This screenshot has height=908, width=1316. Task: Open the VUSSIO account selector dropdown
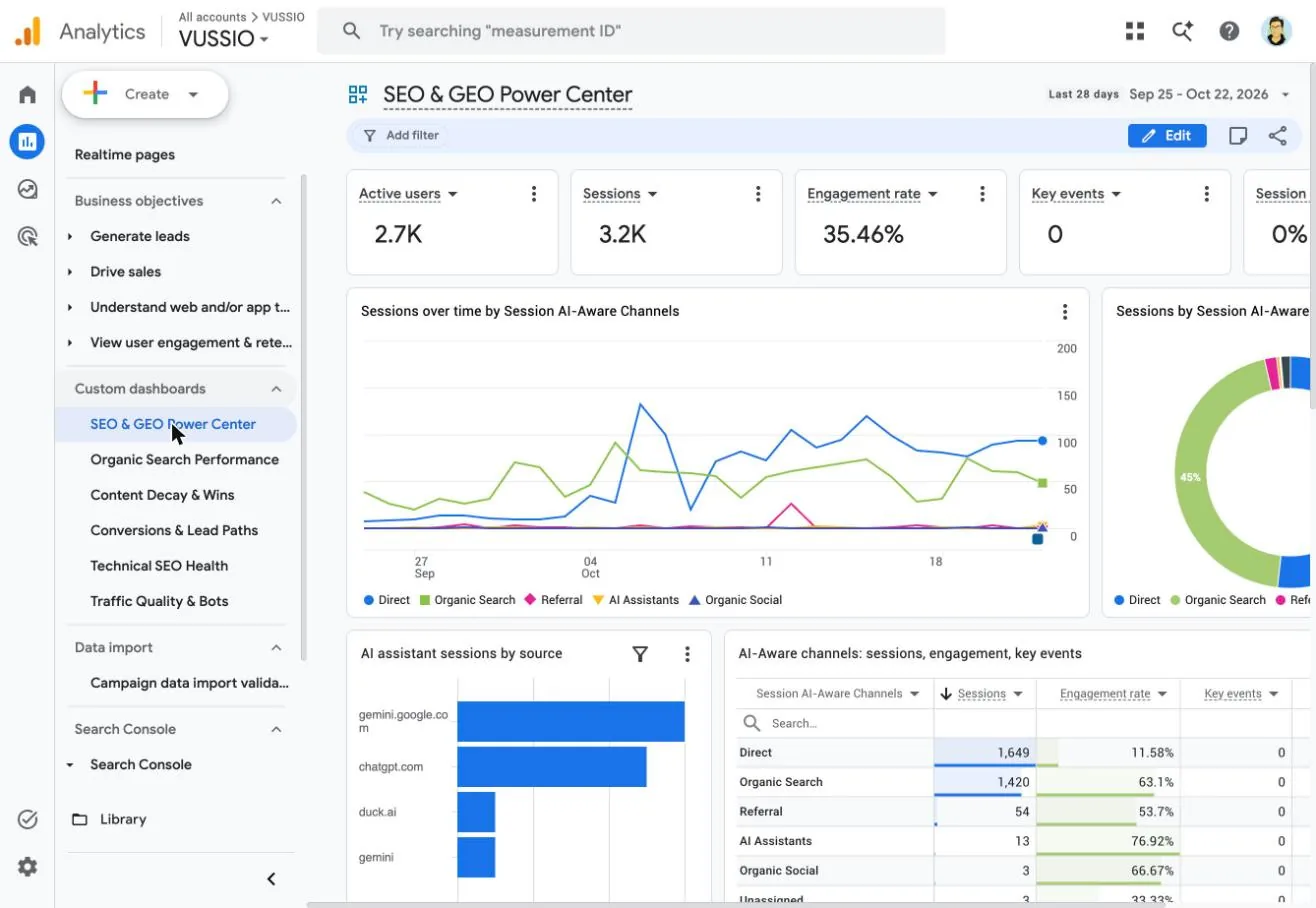tap(224, 39)
